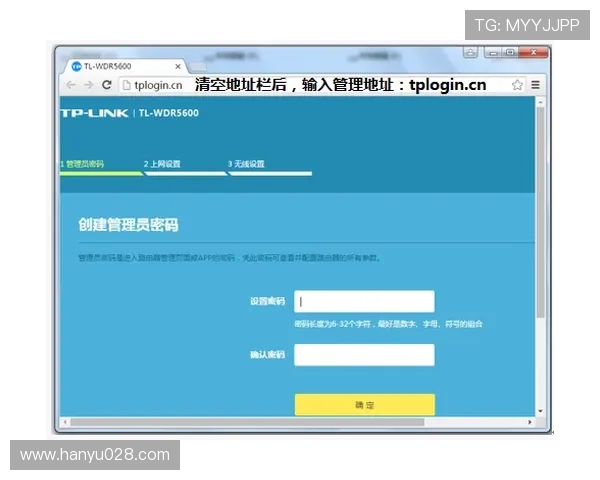
Task: Minimize the browser window
Action: coord(493,52)
